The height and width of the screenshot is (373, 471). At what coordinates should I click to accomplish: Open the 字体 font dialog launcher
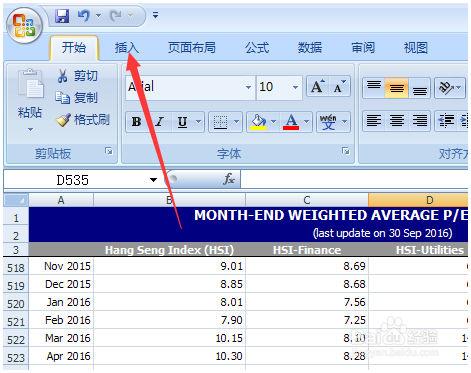point(346,151)
